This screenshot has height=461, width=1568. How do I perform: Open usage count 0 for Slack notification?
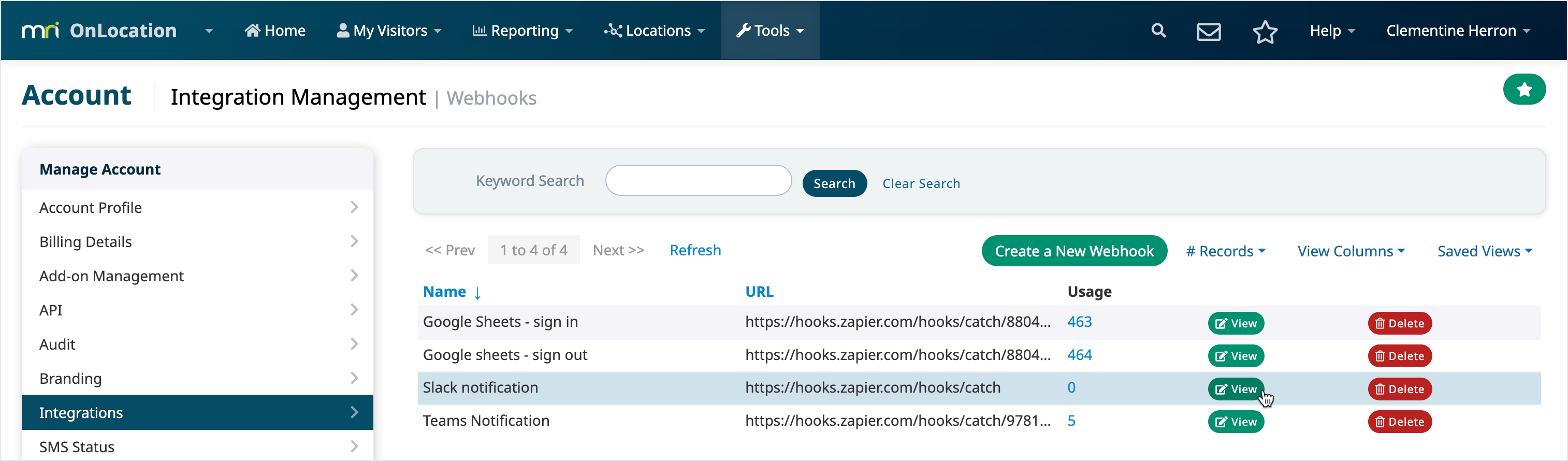coord(1071,387)
